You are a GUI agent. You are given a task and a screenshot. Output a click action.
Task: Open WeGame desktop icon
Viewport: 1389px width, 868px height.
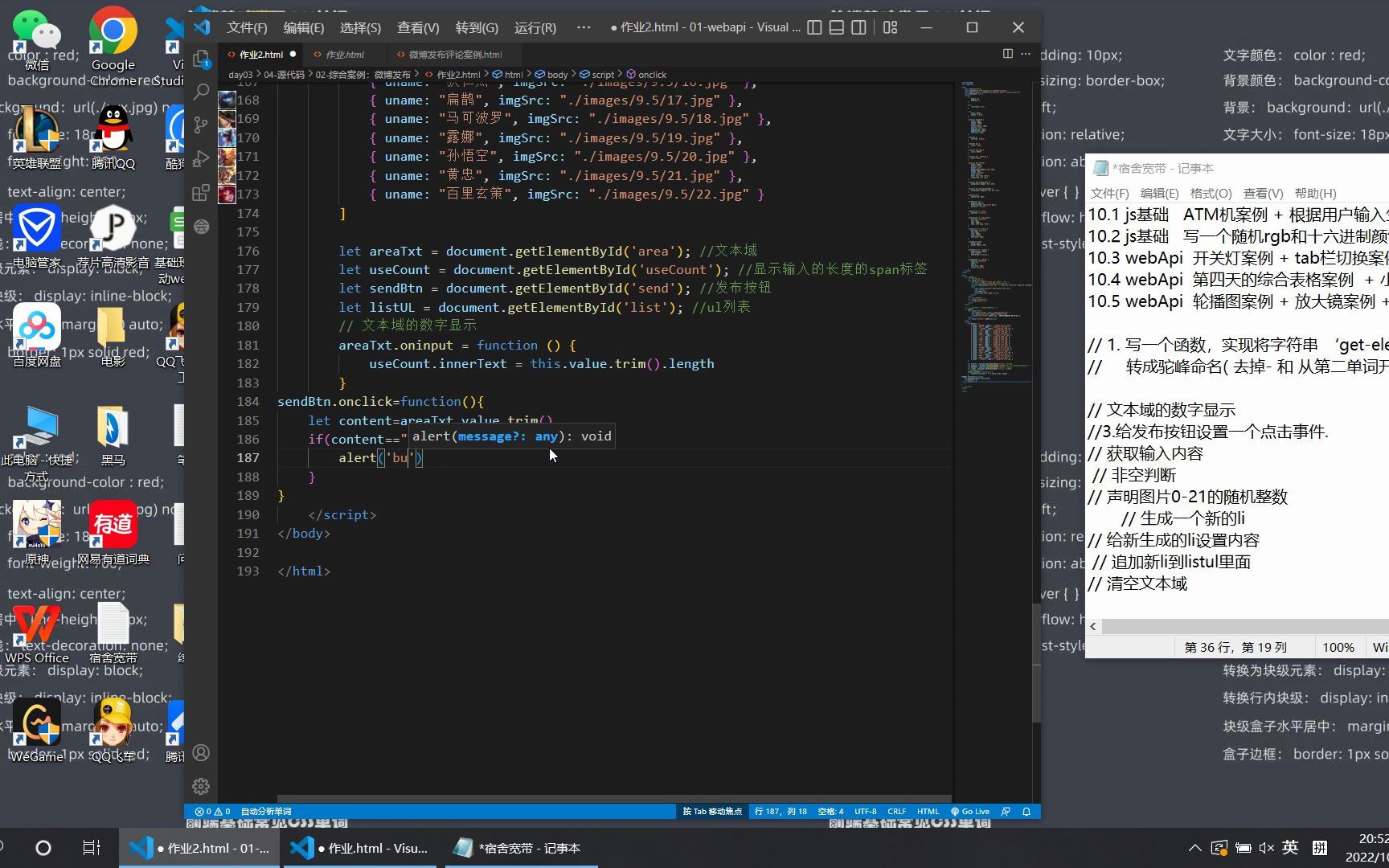(37, 730)
